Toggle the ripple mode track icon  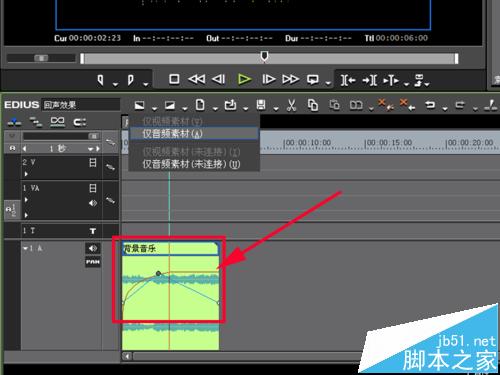[x=36, y=122]
